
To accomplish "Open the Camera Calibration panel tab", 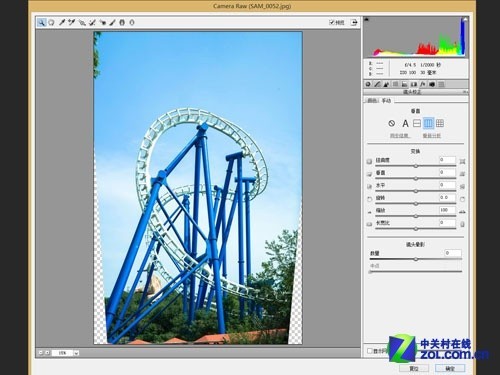I will [x=432, y=84].
